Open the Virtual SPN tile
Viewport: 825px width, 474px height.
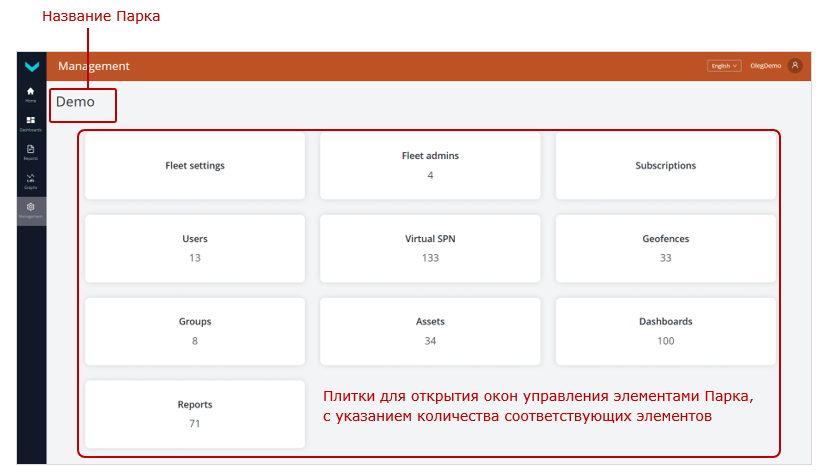[430, 248]
